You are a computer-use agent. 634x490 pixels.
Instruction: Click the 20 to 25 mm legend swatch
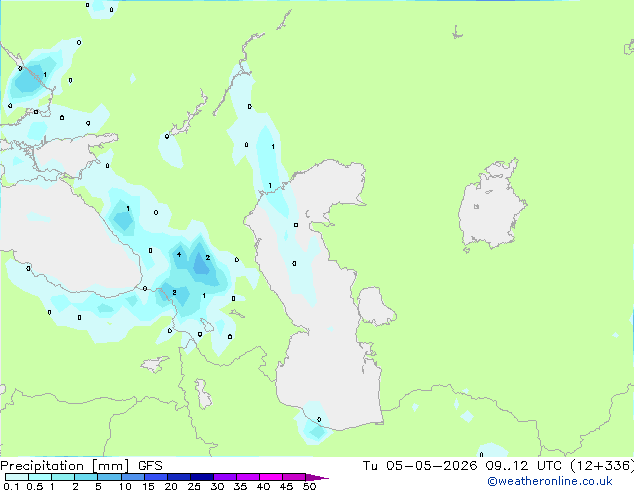(178, 477)
